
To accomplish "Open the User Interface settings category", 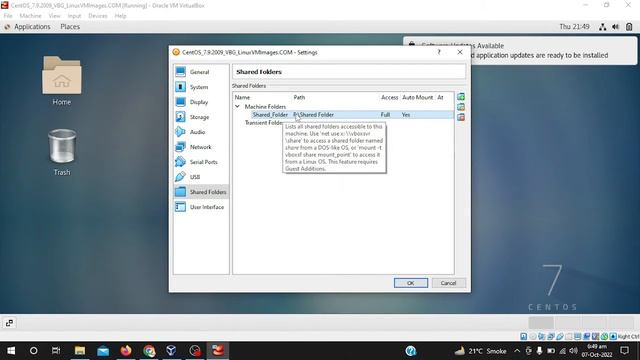I will pyautogui.click(x=200, y=207).
